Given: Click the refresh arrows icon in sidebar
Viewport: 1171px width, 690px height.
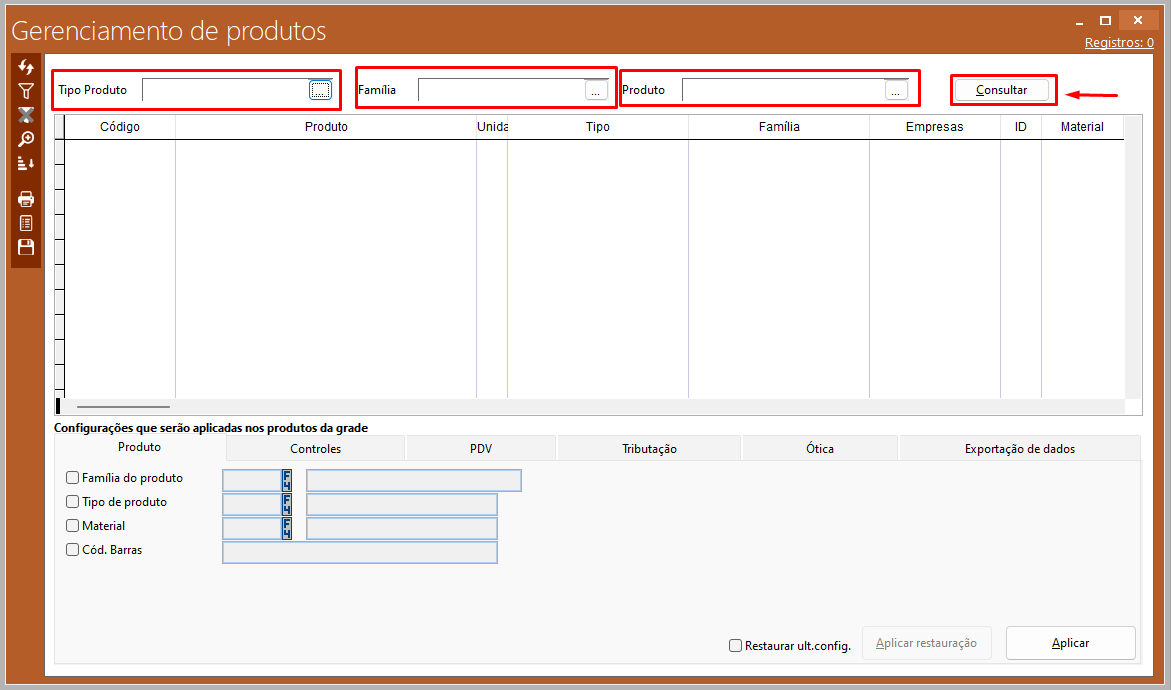Looking at the screenshot, I should (26, 66).
